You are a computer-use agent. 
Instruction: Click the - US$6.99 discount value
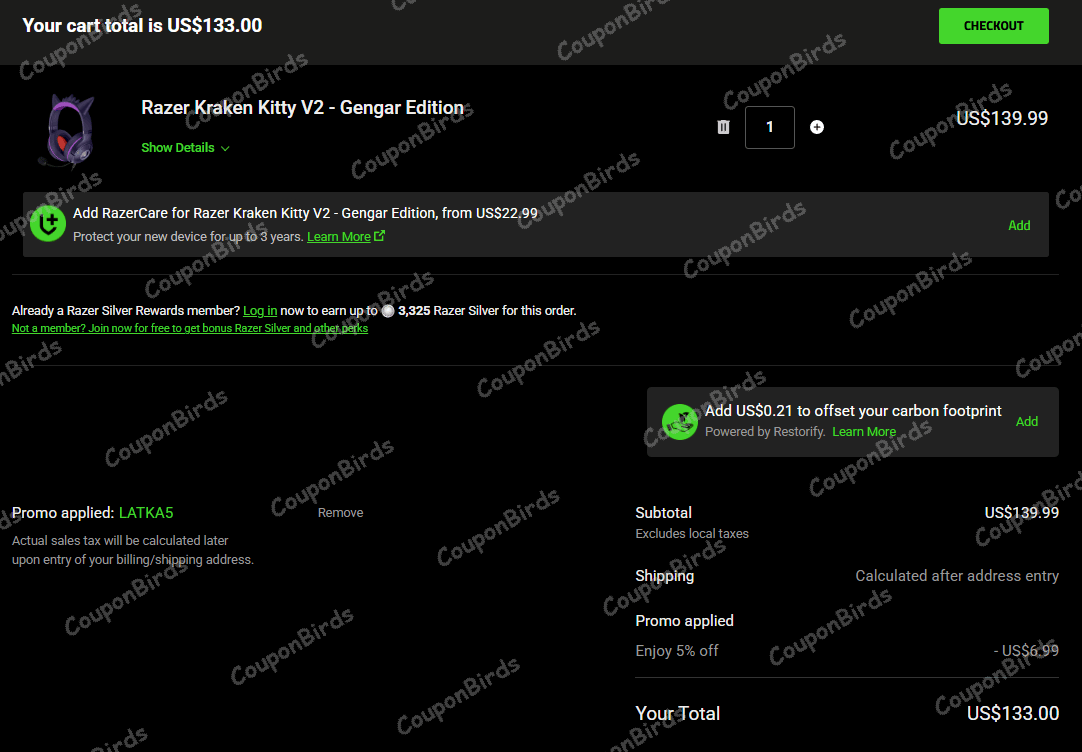pyautogui.click(x=1026, y=651)
